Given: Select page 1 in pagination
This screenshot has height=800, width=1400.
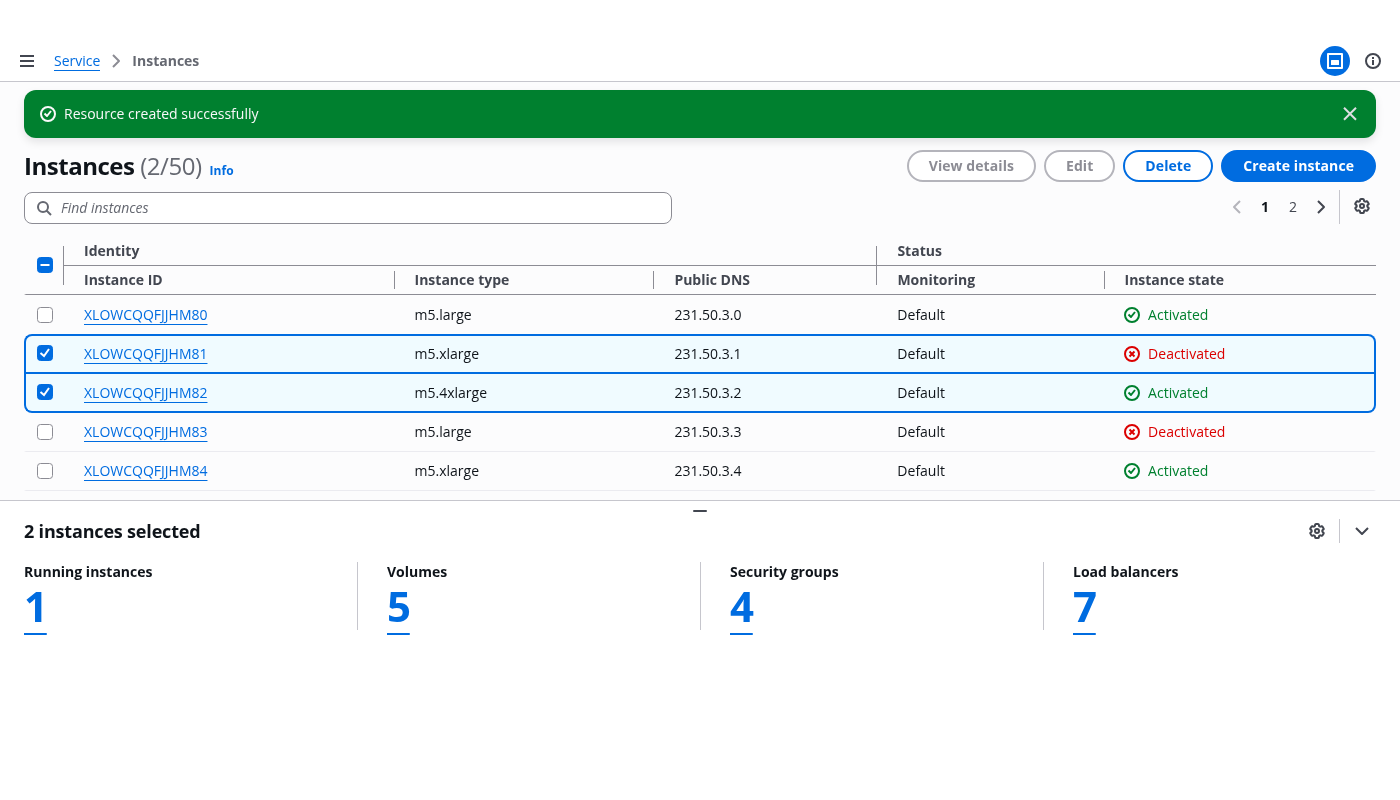Looking at the screenshot, I should 1265,207.
